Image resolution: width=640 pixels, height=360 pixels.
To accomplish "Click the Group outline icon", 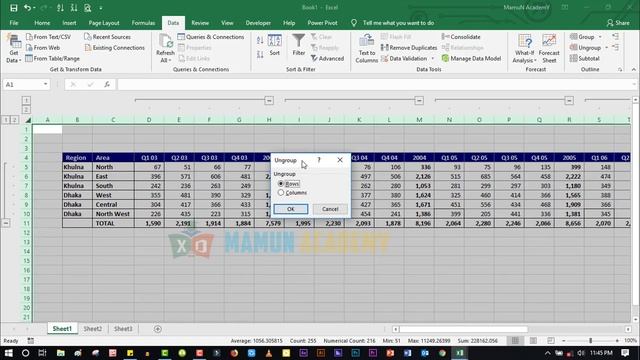I will [x=573, y=37].
